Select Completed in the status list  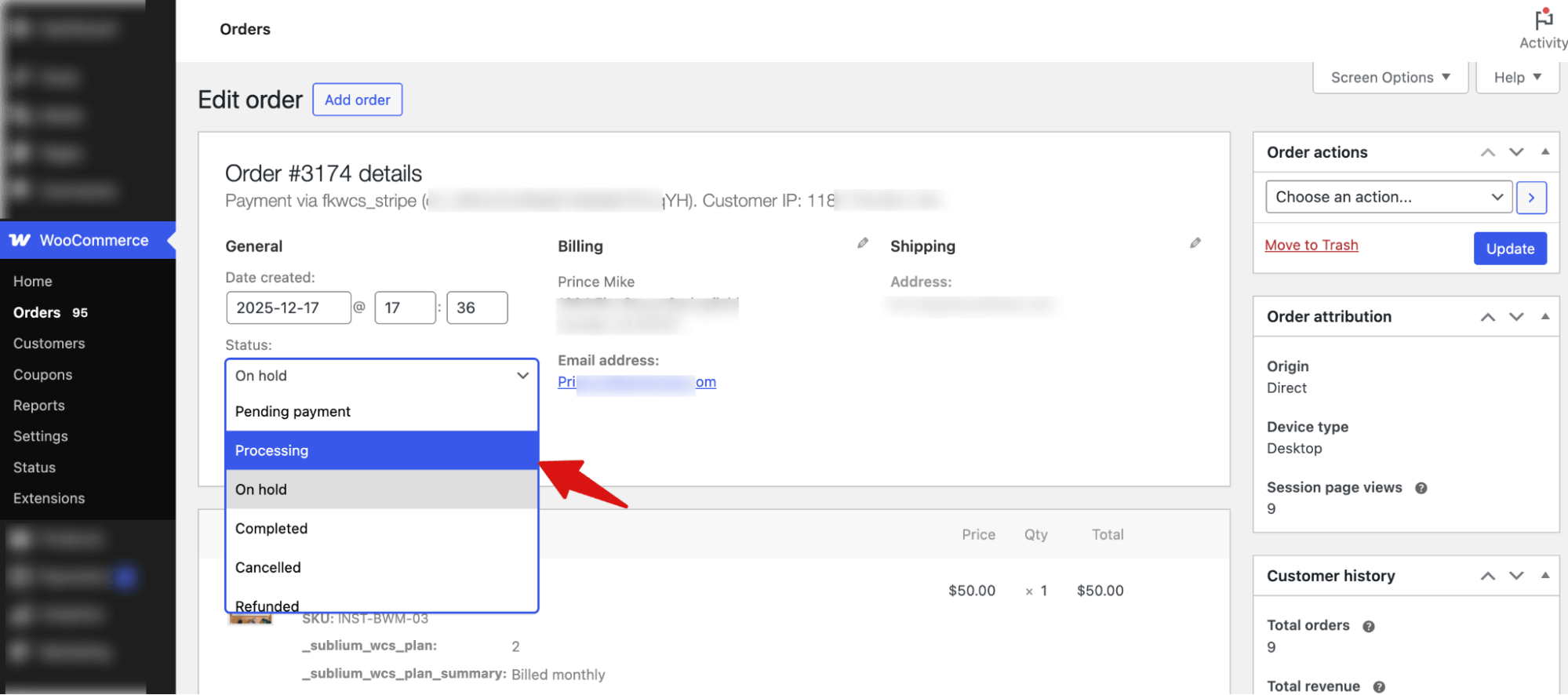pyautogui.click(x=381, y=529)
